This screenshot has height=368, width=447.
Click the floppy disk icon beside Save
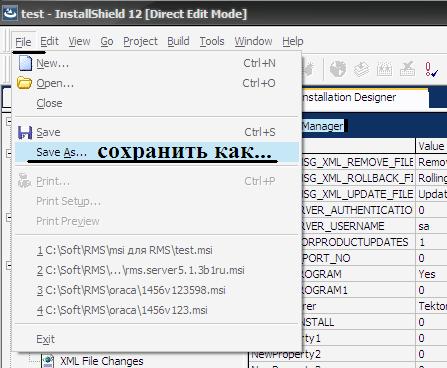[25, 132]
